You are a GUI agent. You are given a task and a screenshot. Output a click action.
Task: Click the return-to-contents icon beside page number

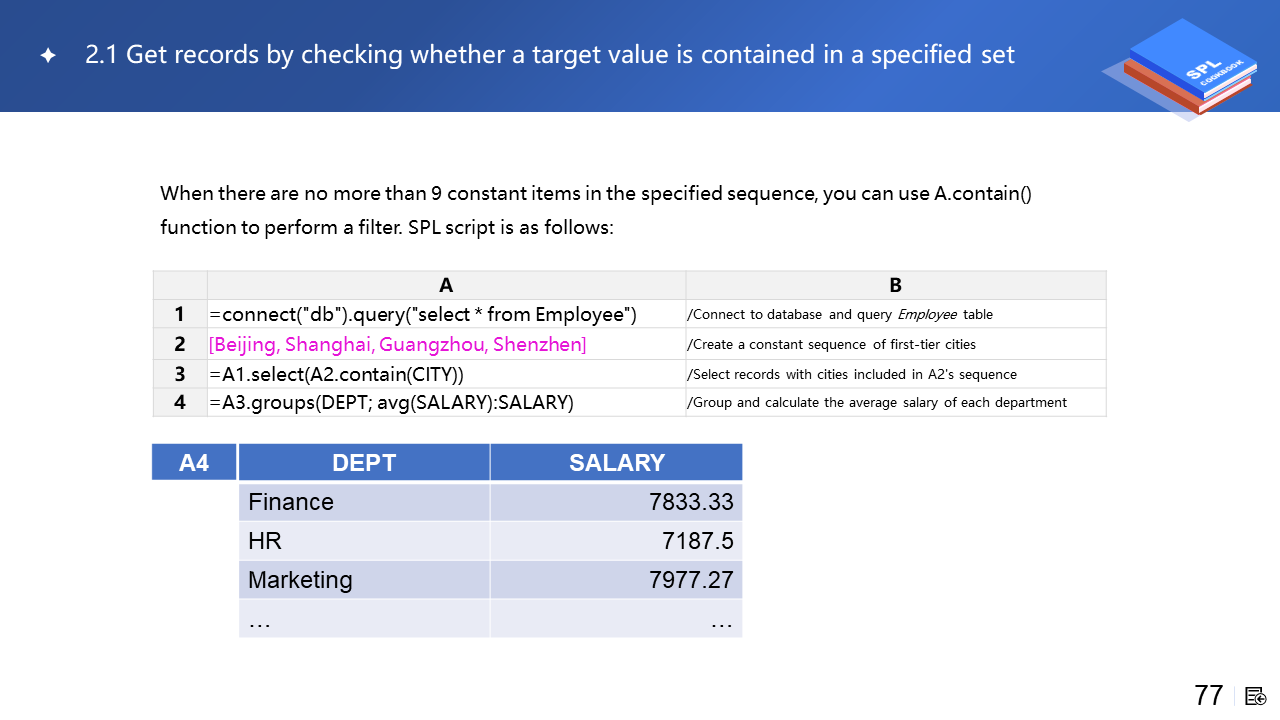pyautogui.click(x=1256, y=696)
